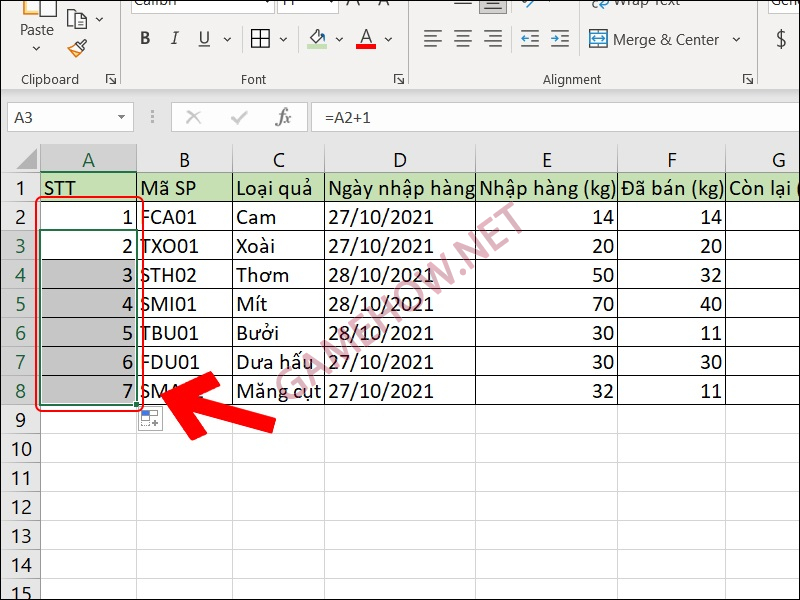Toggle italic formatting

[173, 38]
